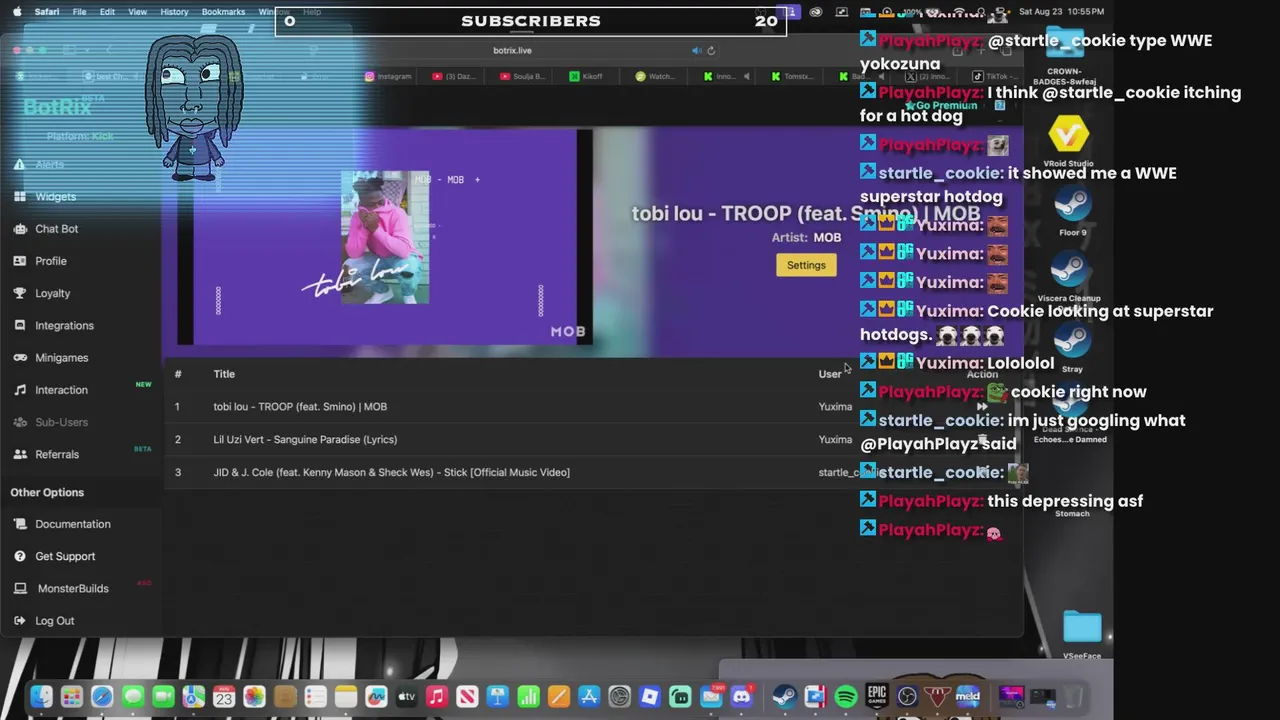Open Roblox from the Dock
The image size is (1280, 720).
(x=650, y=696)
